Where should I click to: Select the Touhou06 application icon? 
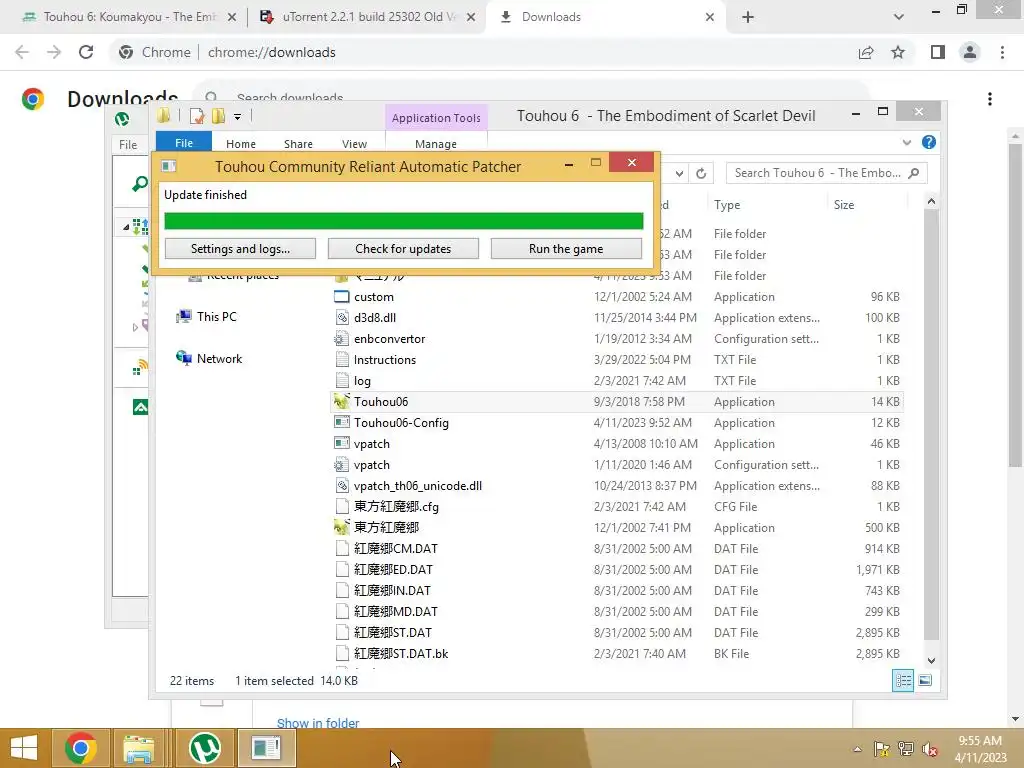tap(342, 401)
